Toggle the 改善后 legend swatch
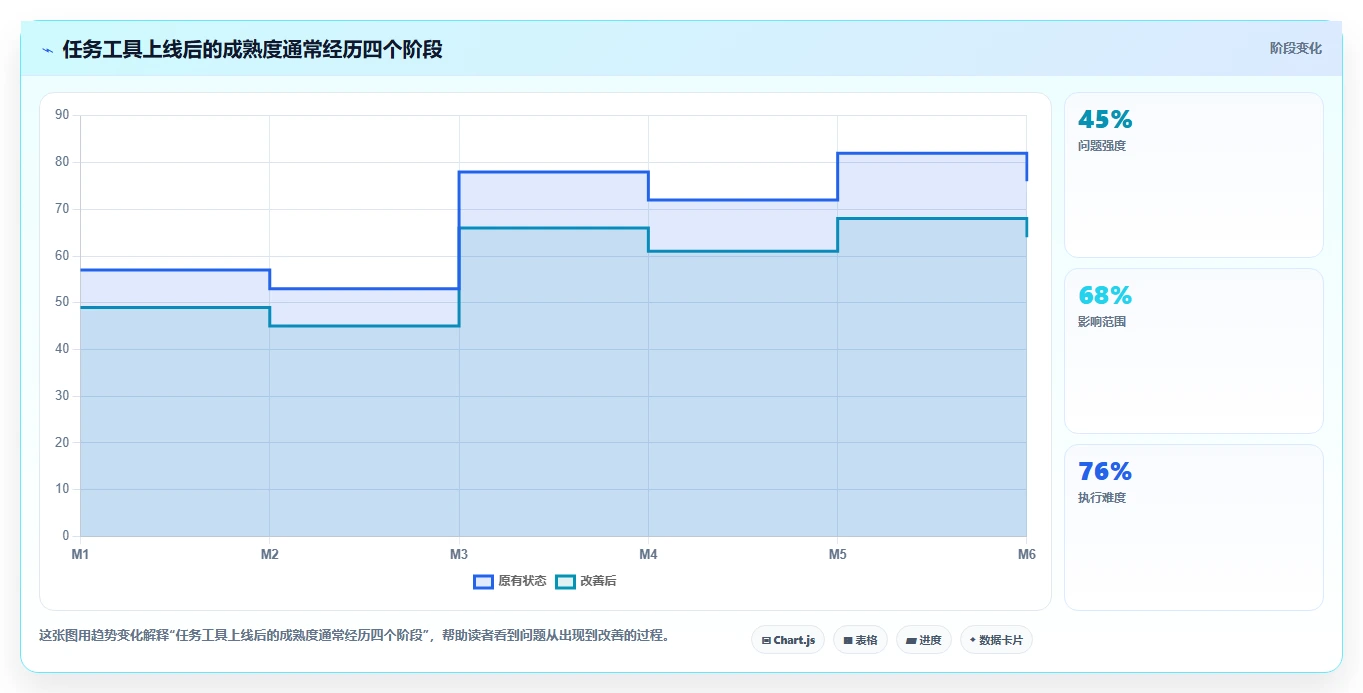Screen dimensions: 1363x693 tap(565, 581)
